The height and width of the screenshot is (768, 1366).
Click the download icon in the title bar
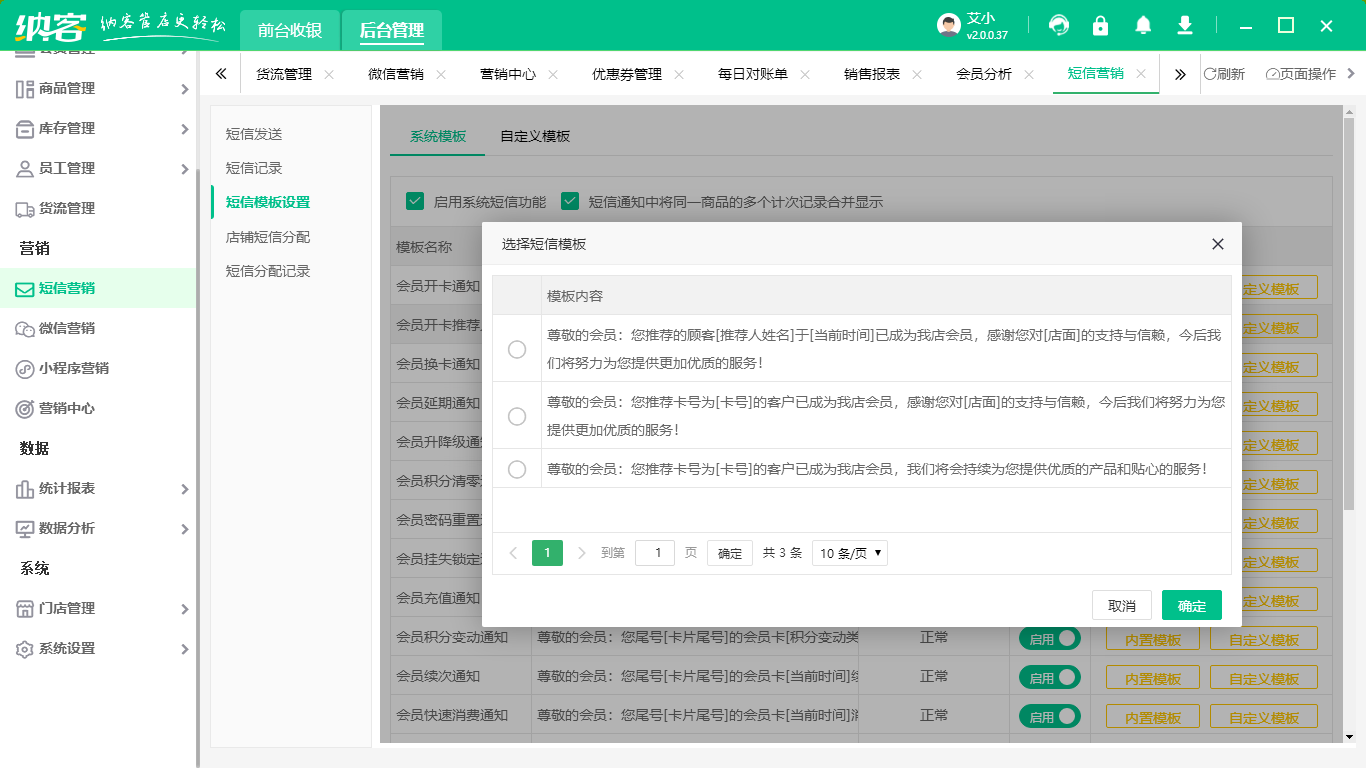click(1184, 25)
